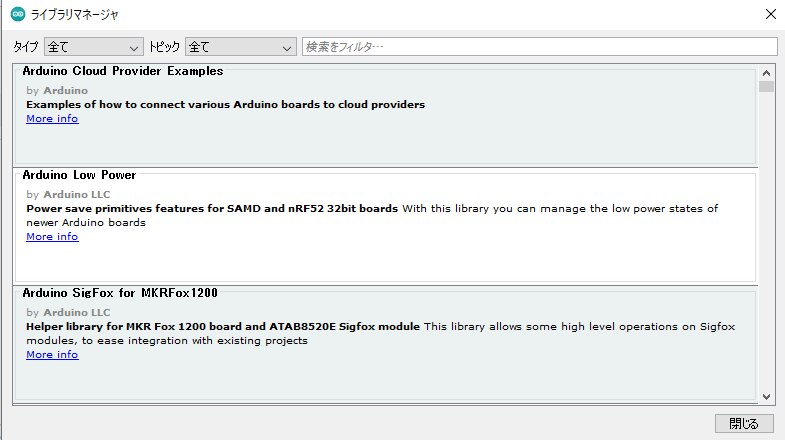Click 'by Arduino LLC' under Arduino Low Power
This screenshot has width=785, height=440.
coord(68,195)
